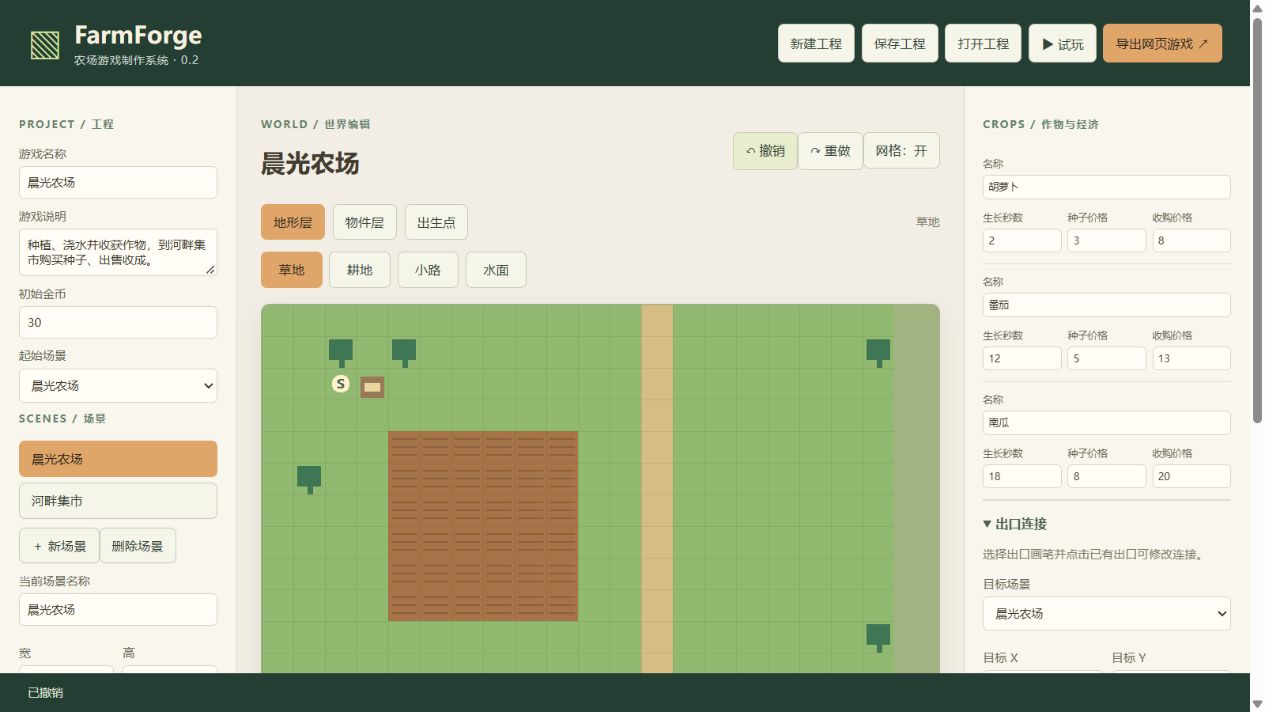The image size is (1265, 712).
Task: Click 南瓜 生长秒数 field showing 18
Action: pyautogui.click(x=1022, y=476)
